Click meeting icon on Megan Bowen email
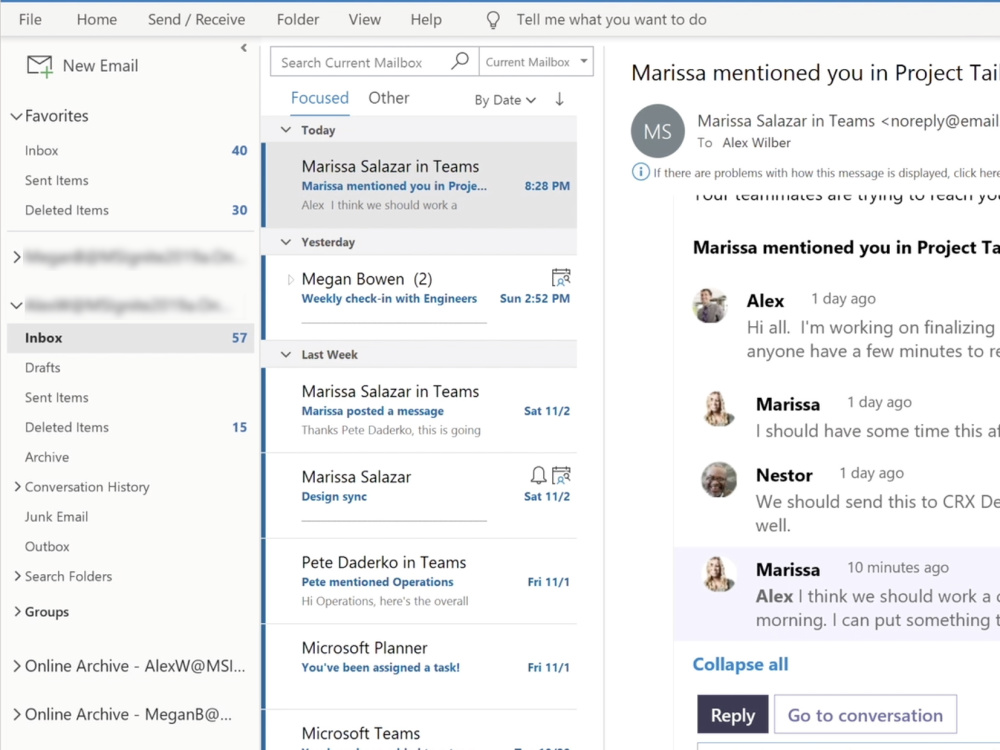The image size is (1000, 750). coord(561,278)
